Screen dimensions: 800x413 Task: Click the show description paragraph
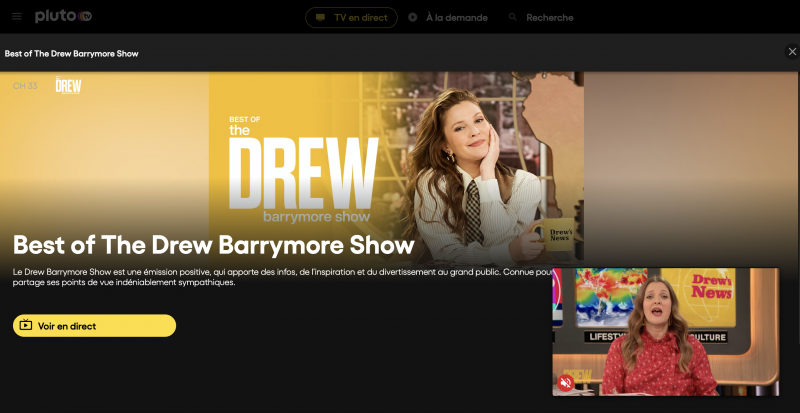282,277
